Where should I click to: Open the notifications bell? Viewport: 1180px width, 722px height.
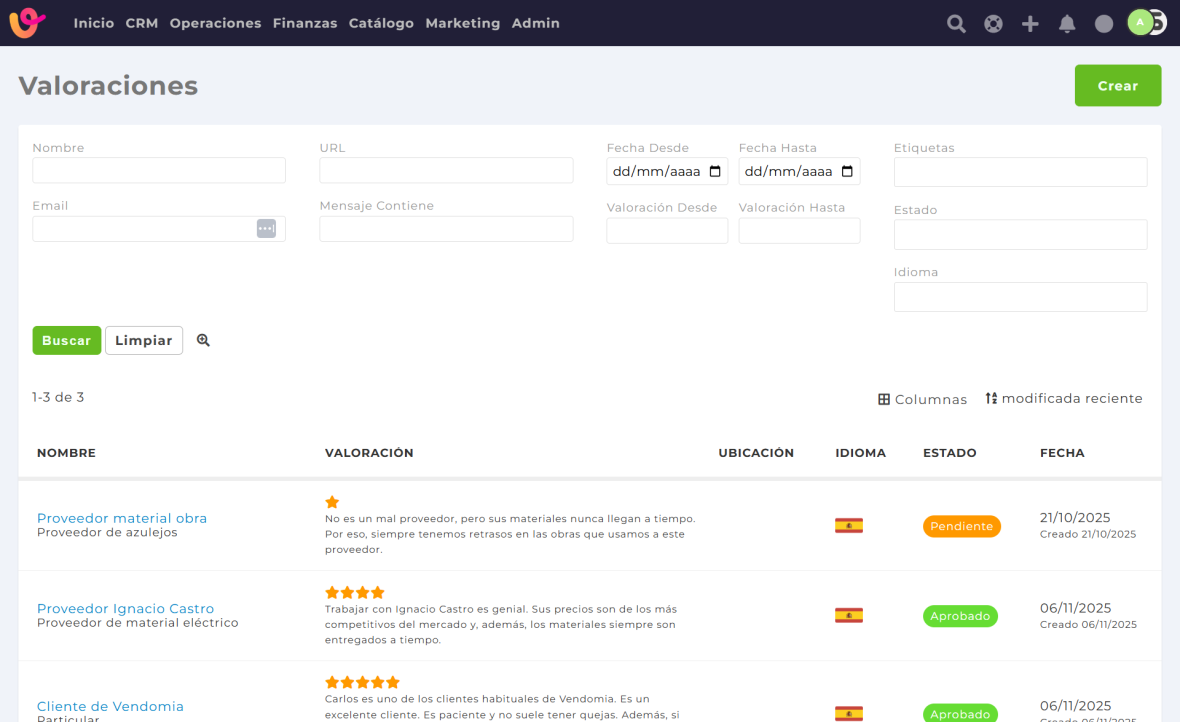(1067, 24)
